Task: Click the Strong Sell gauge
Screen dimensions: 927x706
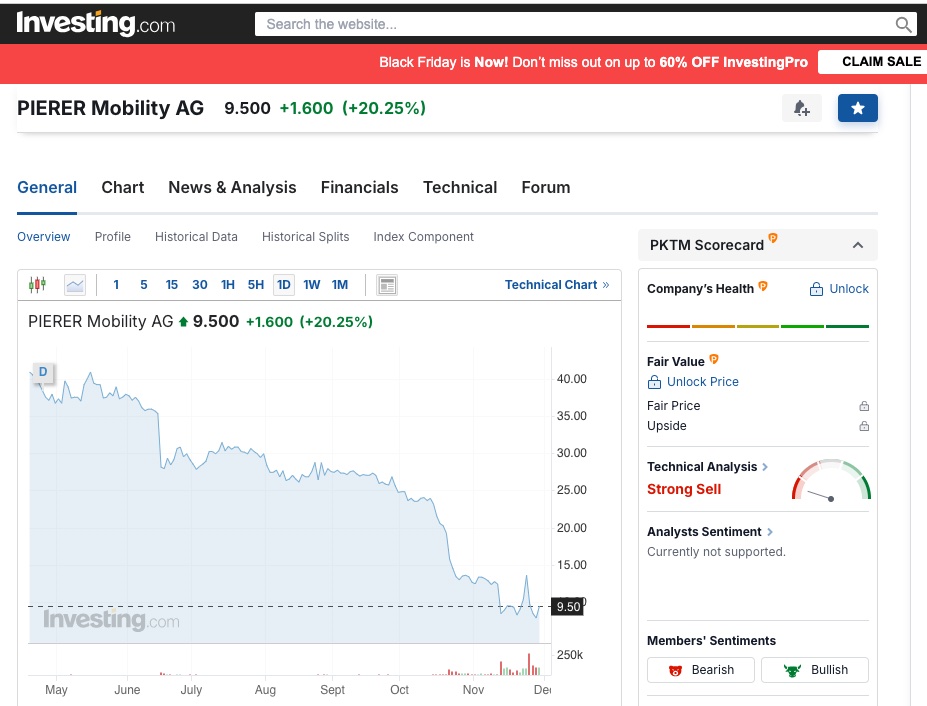Action: point(831,480)
